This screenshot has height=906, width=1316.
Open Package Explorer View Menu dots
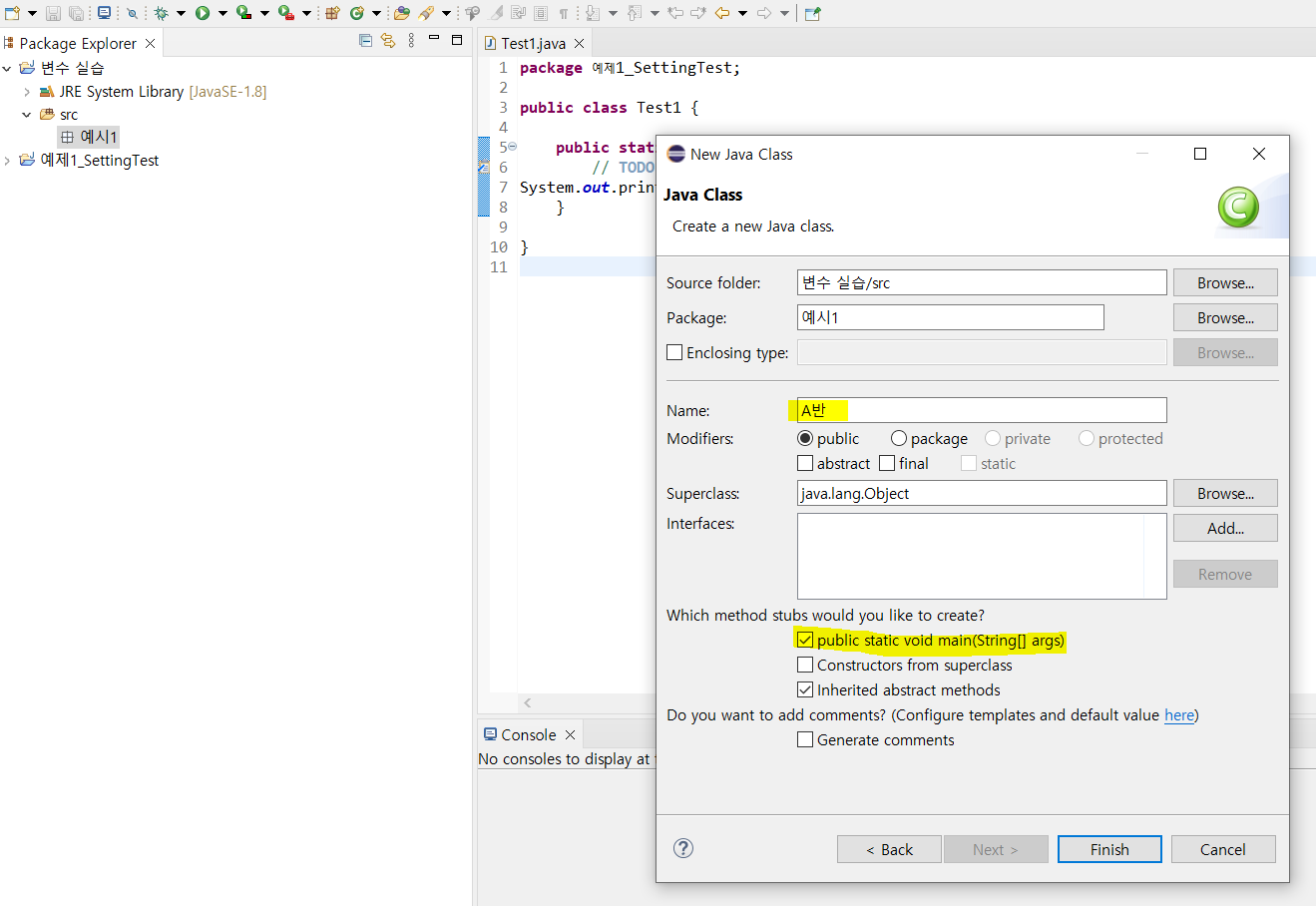point(411,41)
